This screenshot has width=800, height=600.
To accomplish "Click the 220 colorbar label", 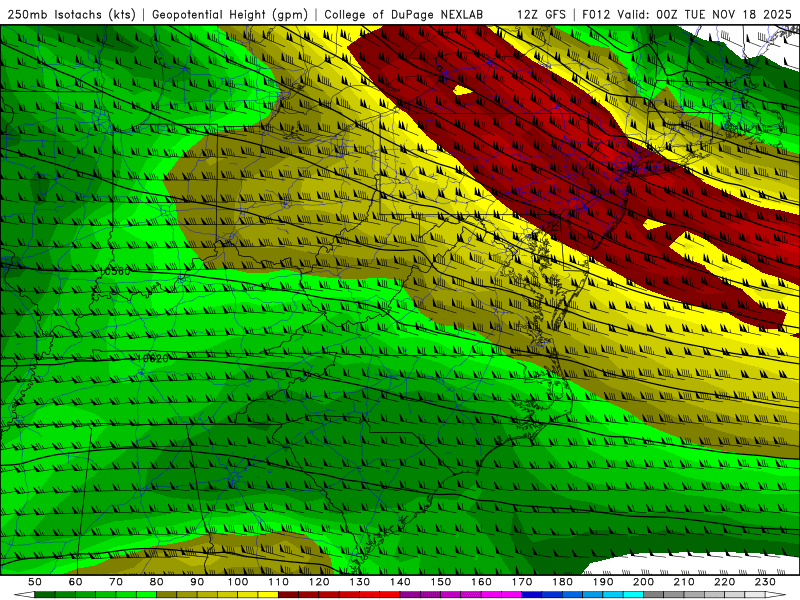I will coord(725,582).
